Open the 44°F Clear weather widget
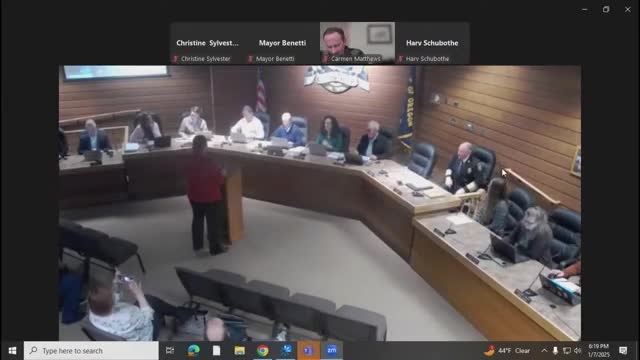The height and width of the screenshot is (360, 640). coord(507,351)
